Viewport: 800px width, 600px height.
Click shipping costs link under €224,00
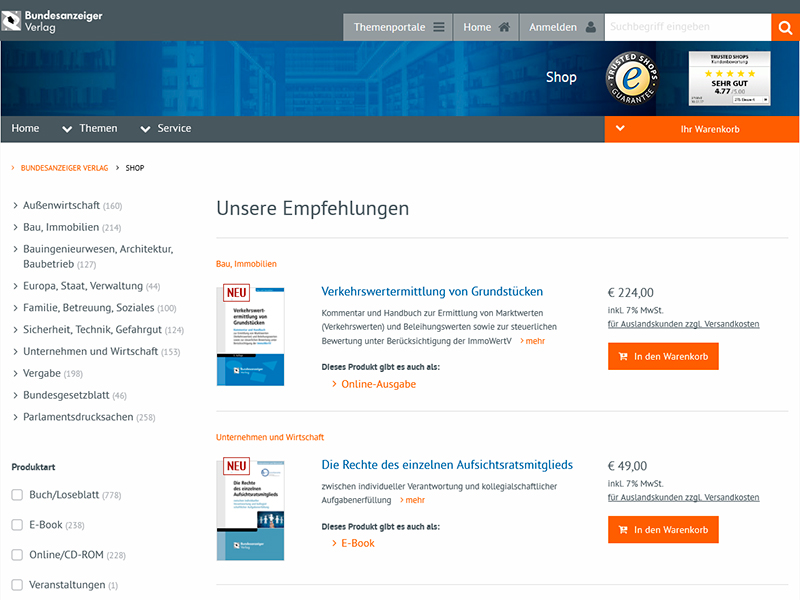click(684, 324)
